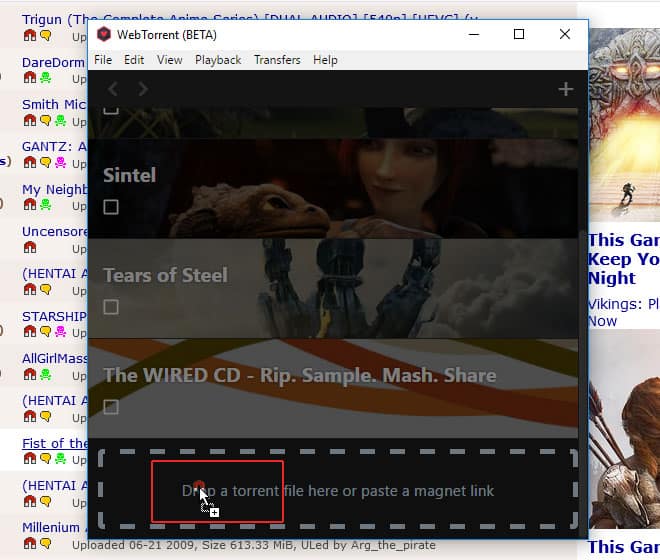Open the Playback menu
This screenshot has height=560, width=660.
pyautogui.click(x=218, y=60)
